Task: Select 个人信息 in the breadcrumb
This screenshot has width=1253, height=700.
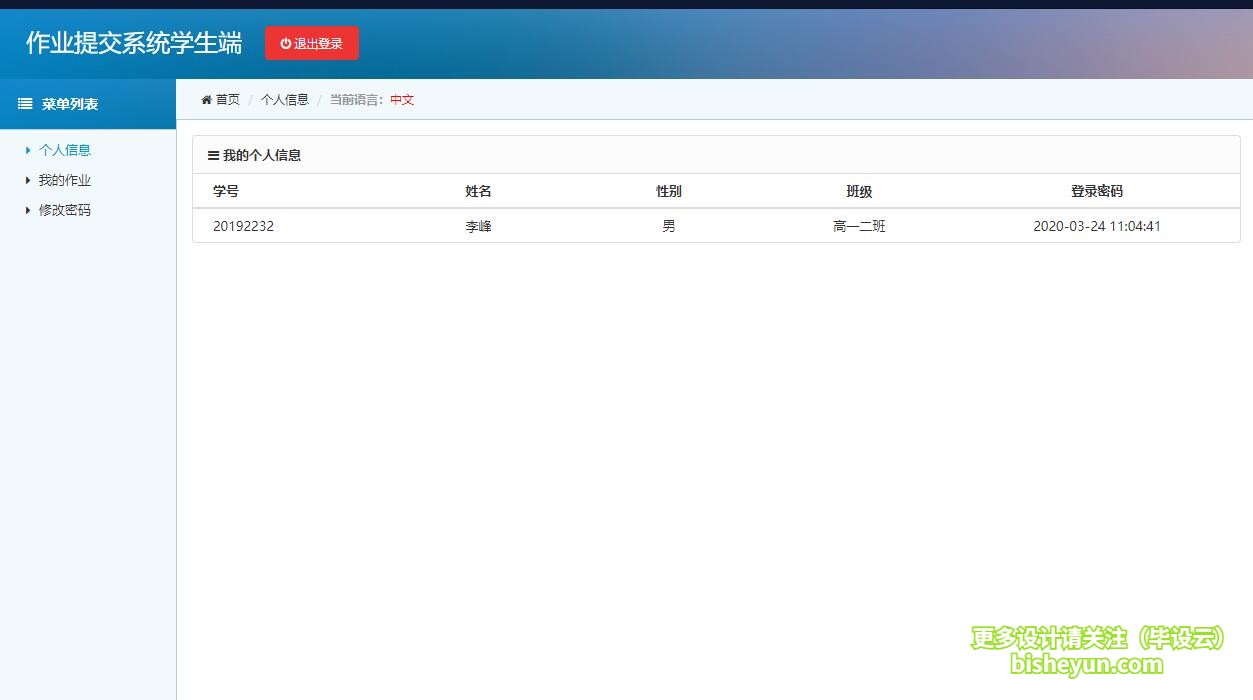Action: point(285,99)
